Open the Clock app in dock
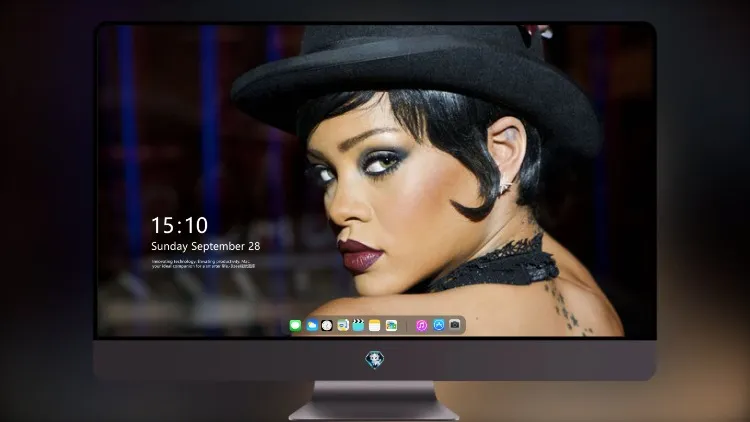Viewport: 750px width, 422px height. tap(327, 325)
